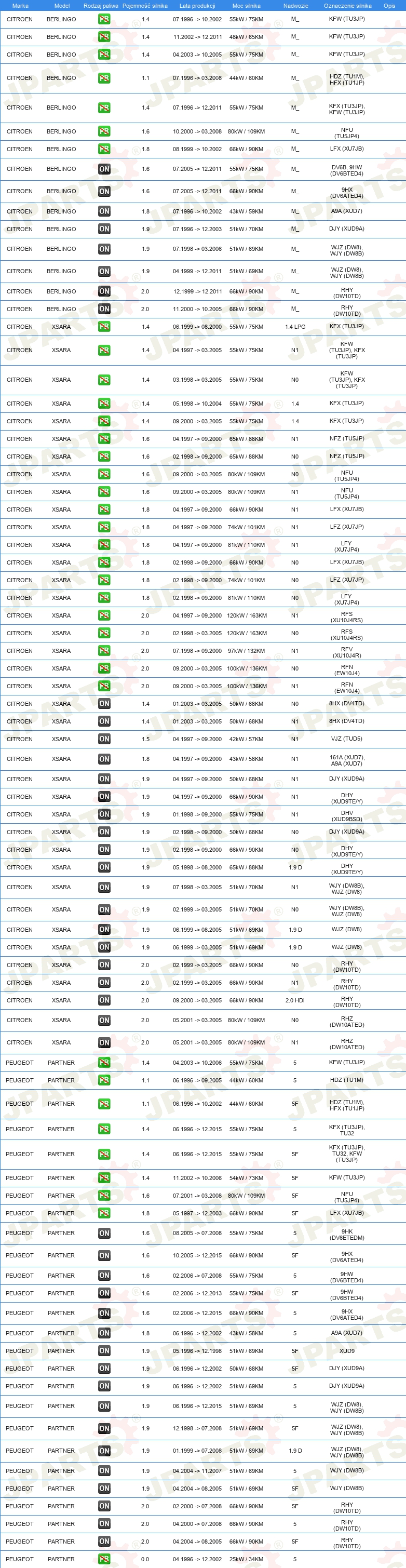
Task: Click diesel ON icon in Berlingo 9HX row
Action: (104, 191)
